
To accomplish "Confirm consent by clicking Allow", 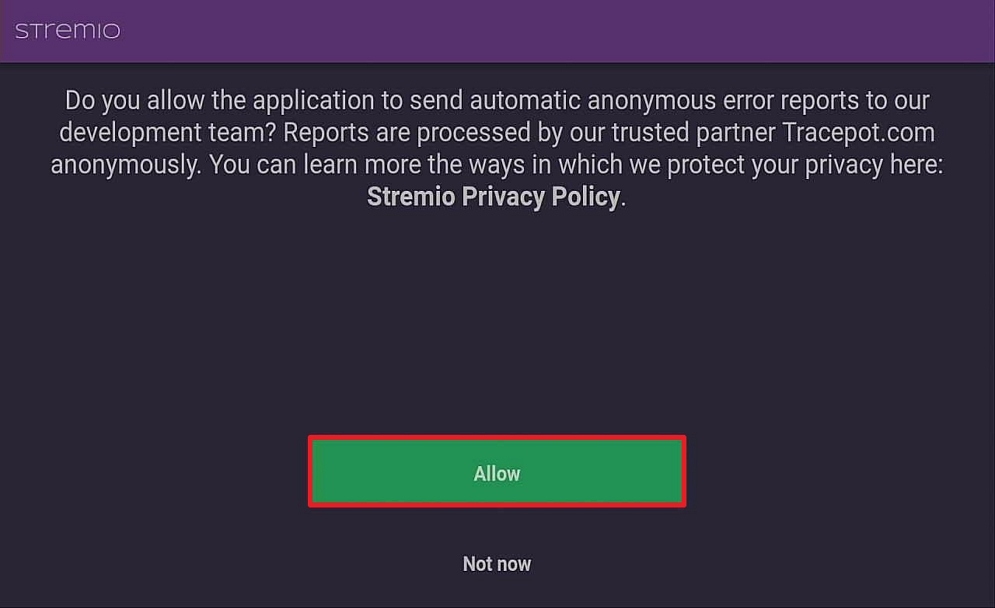I will point(496,473).
